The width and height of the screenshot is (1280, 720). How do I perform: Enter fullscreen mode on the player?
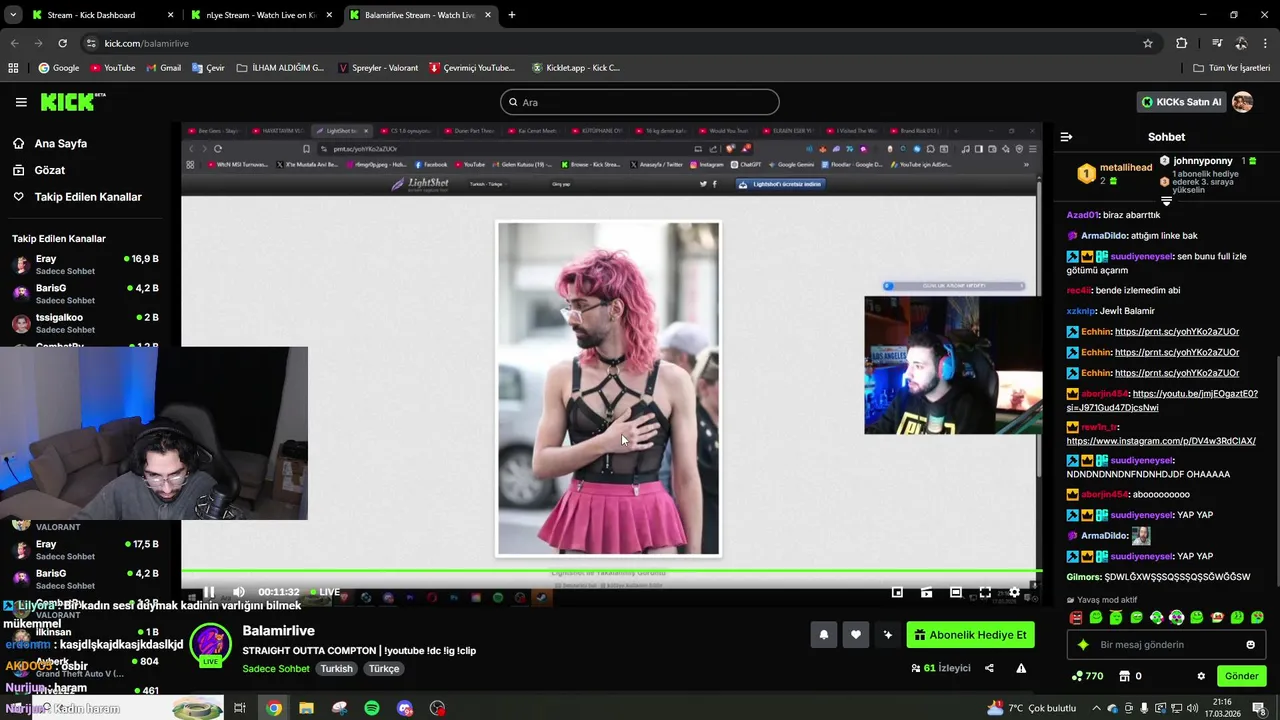pos(985,592)
